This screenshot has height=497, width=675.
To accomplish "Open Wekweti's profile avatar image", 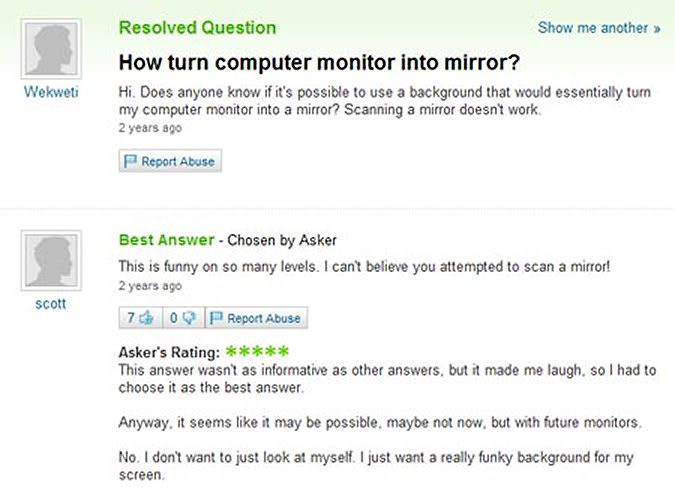I will (51, 49).
